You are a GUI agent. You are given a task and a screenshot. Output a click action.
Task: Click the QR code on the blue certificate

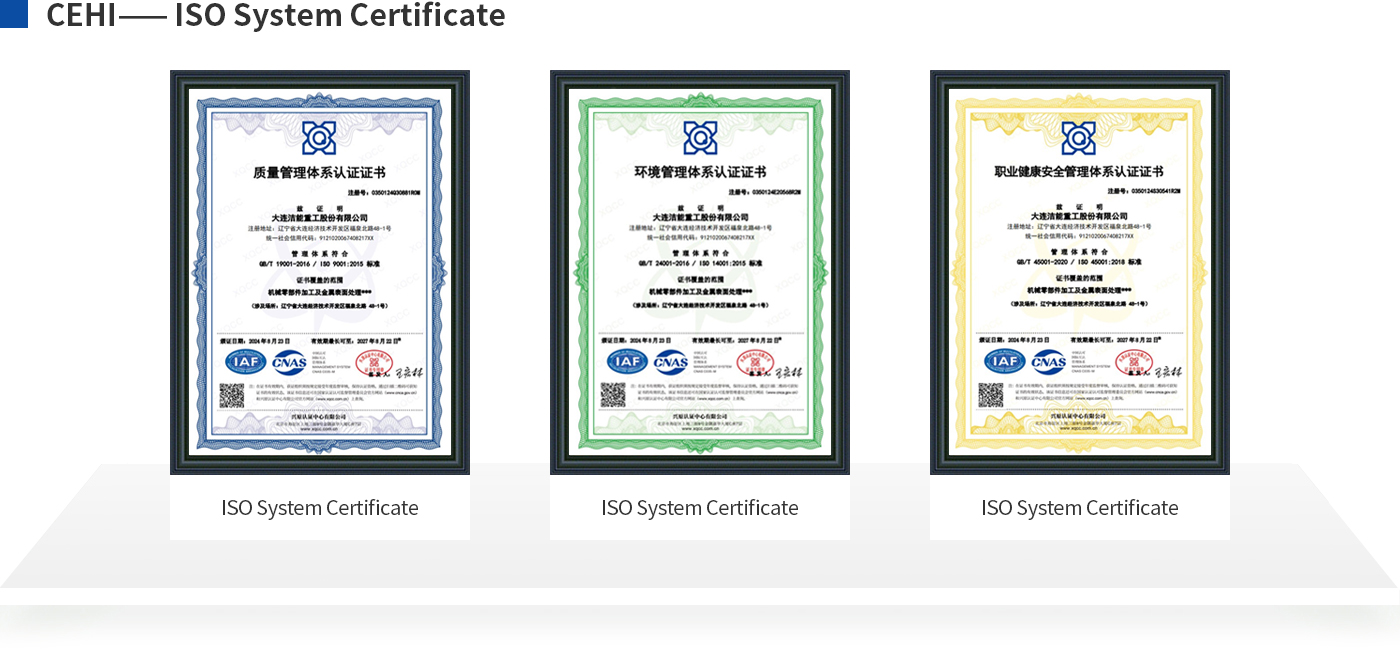[x=232, y=395]
